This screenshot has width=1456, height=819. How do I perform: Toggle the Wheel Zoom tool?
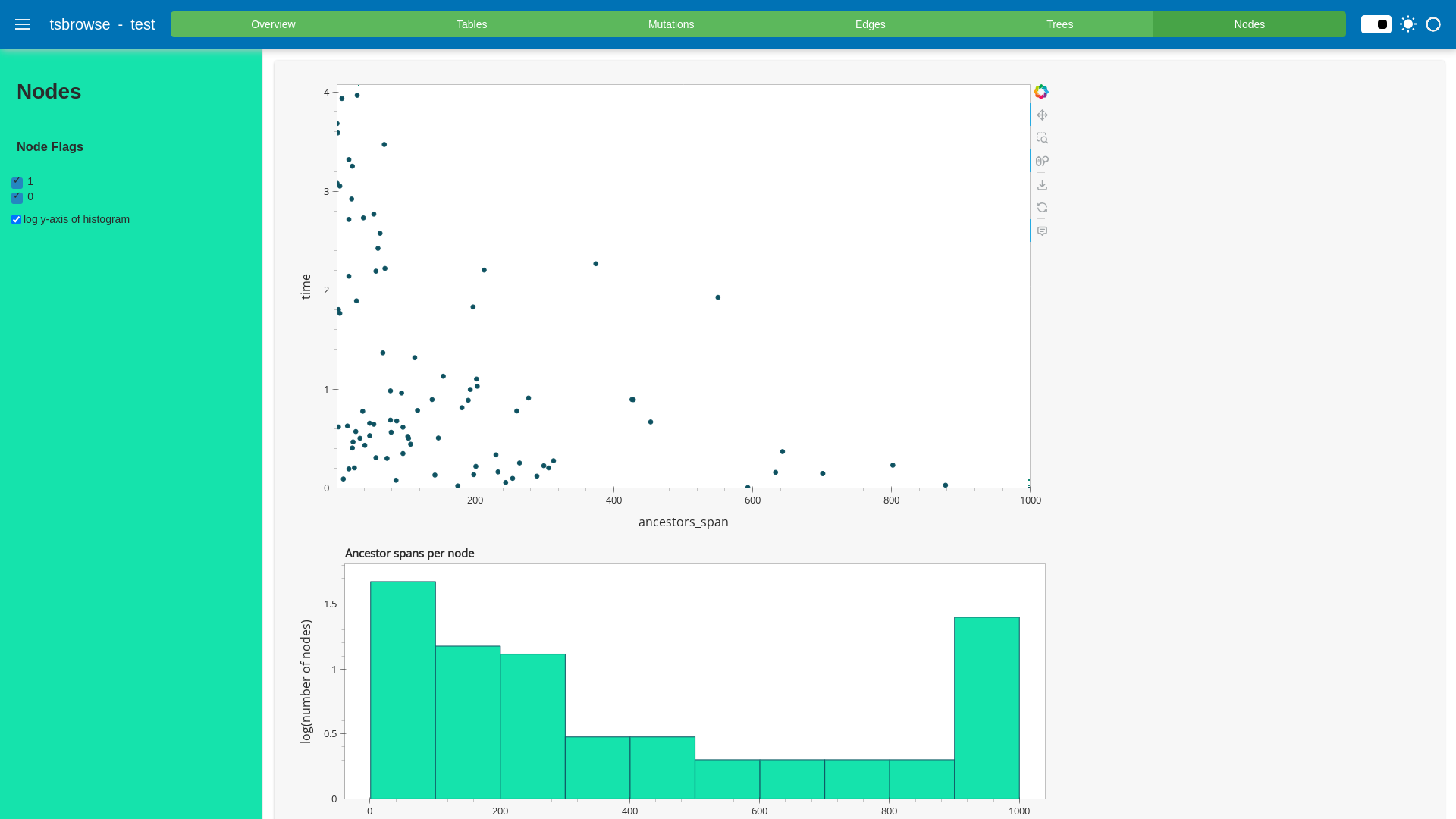1042,162
